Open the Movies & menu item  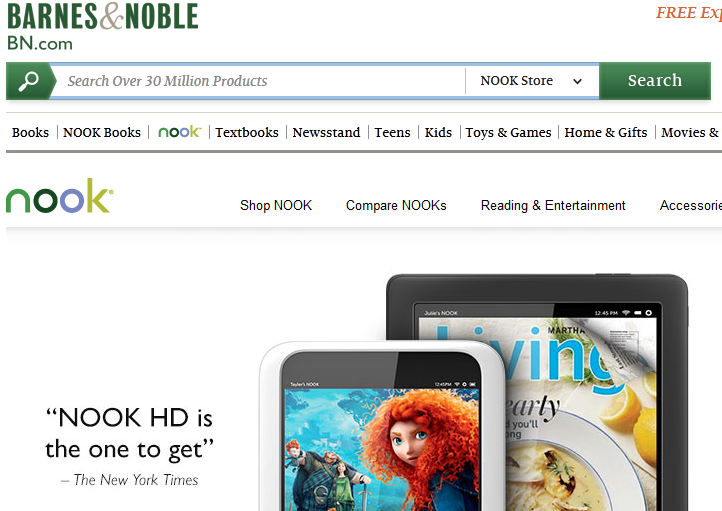pyautogui.click(x=691, y=133)
